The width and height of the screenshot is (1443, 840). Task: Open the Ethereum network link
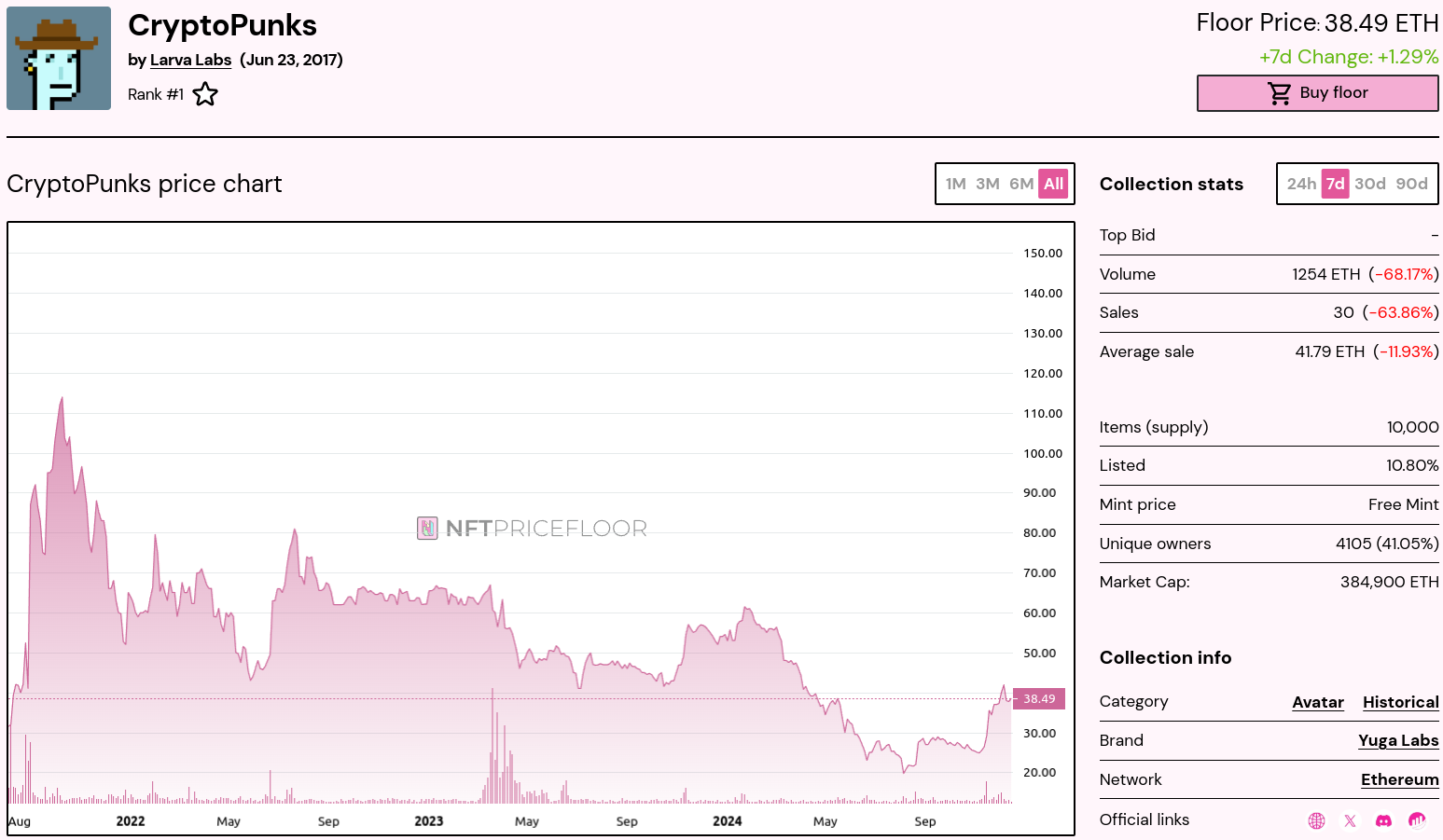pyautogui.click(x=1400, y=779)
